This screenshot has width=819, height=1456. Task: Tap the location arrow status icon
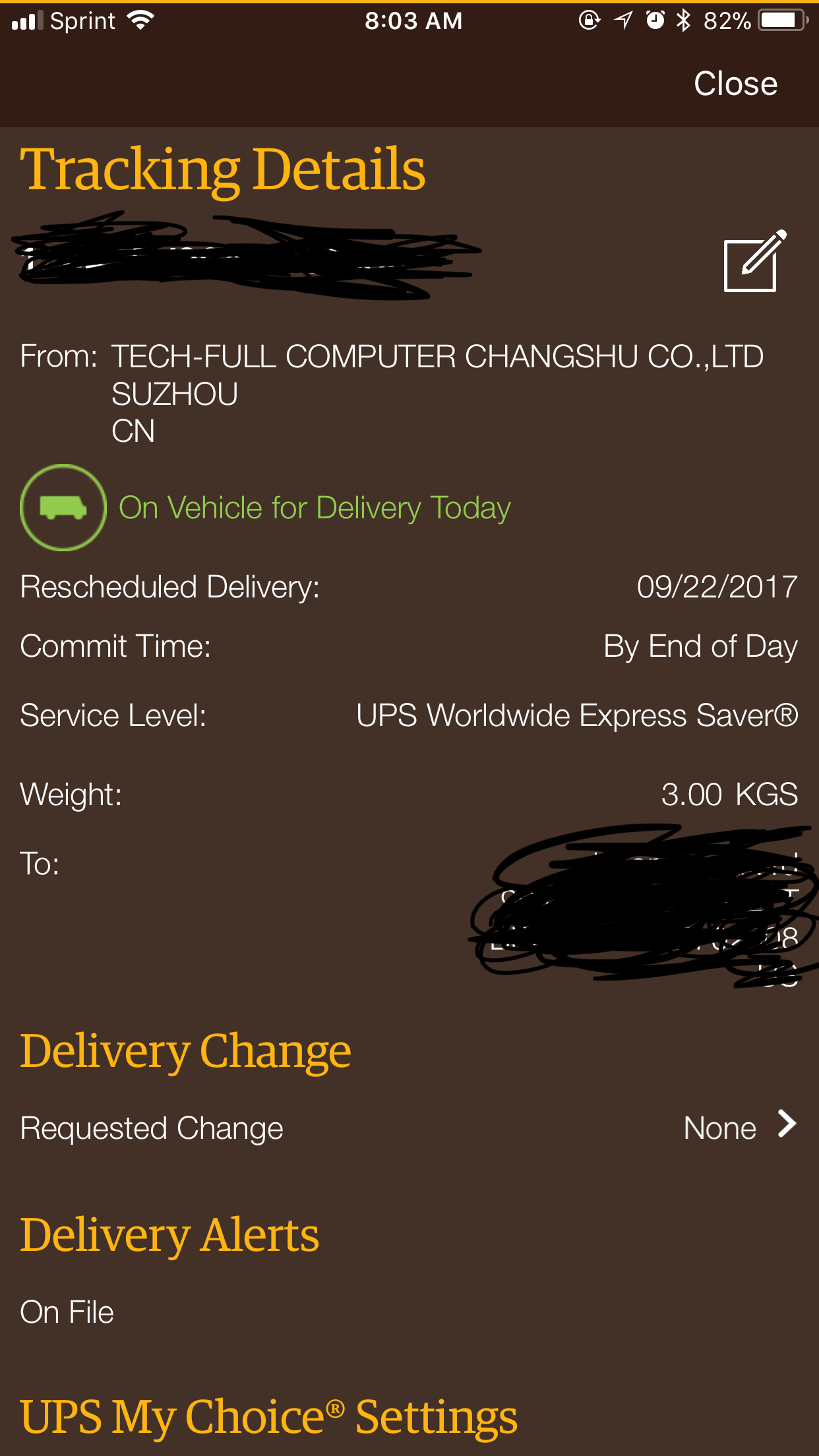[623, 20]
